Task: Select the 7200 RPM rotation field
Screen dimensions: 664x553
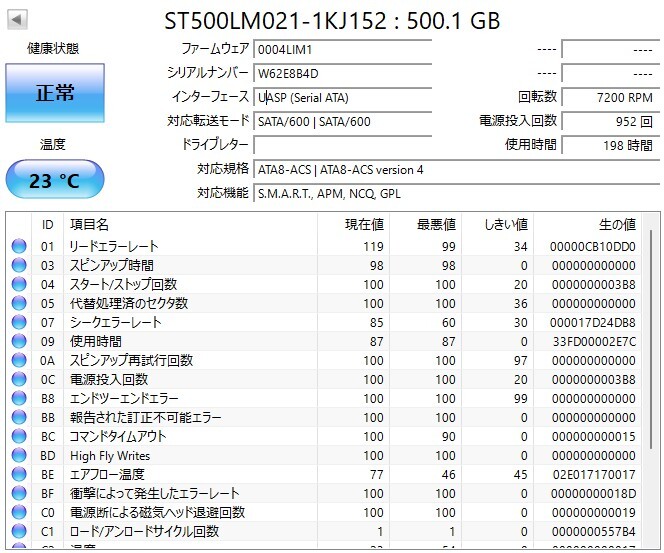Action: coord(611,97)
